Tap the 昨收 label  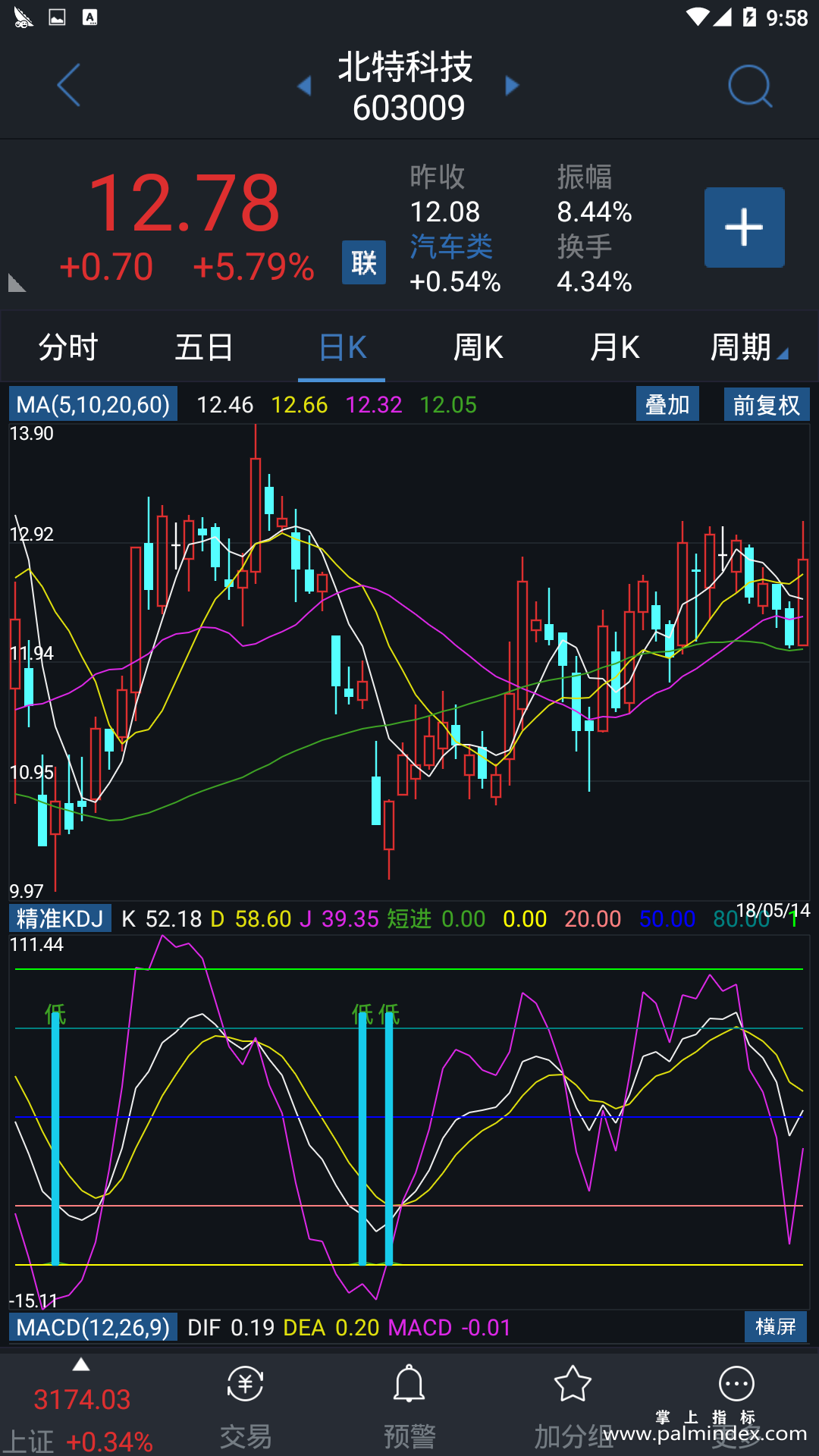click(438, 177)
